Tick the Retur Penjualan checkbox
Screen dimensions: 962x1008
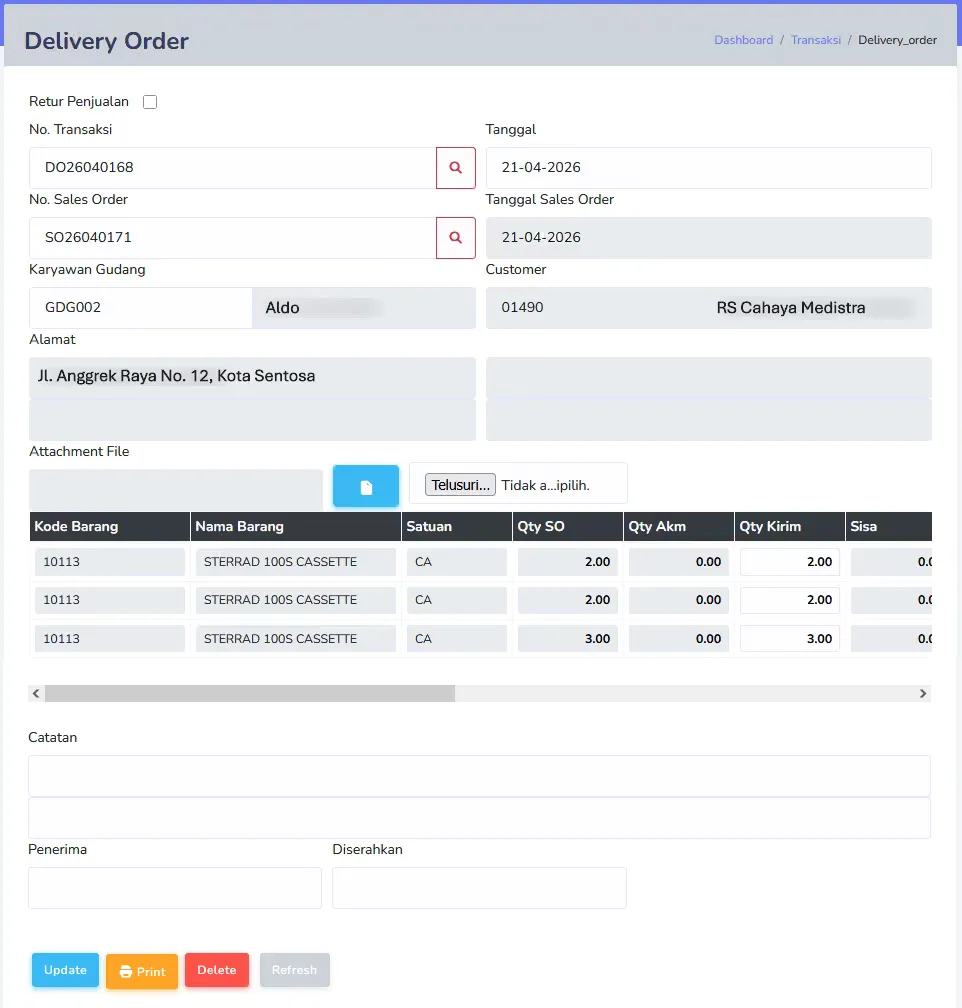coord(150,102)
